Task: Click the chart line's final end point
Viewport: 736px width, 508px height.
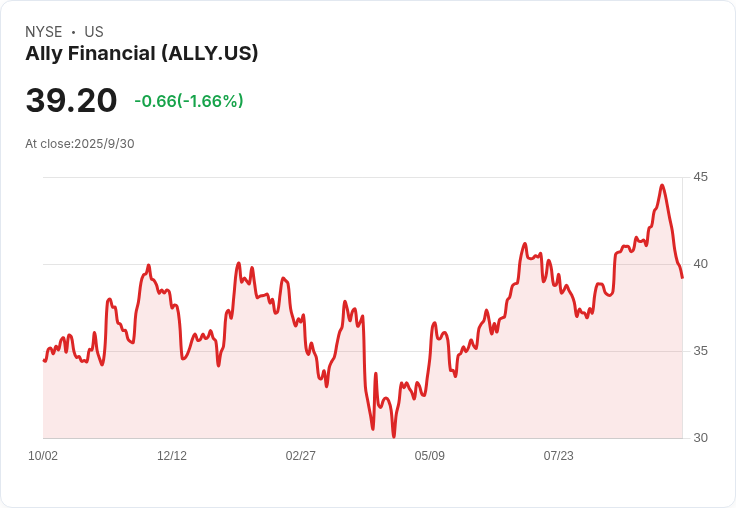Action: (x=682, y=277)
